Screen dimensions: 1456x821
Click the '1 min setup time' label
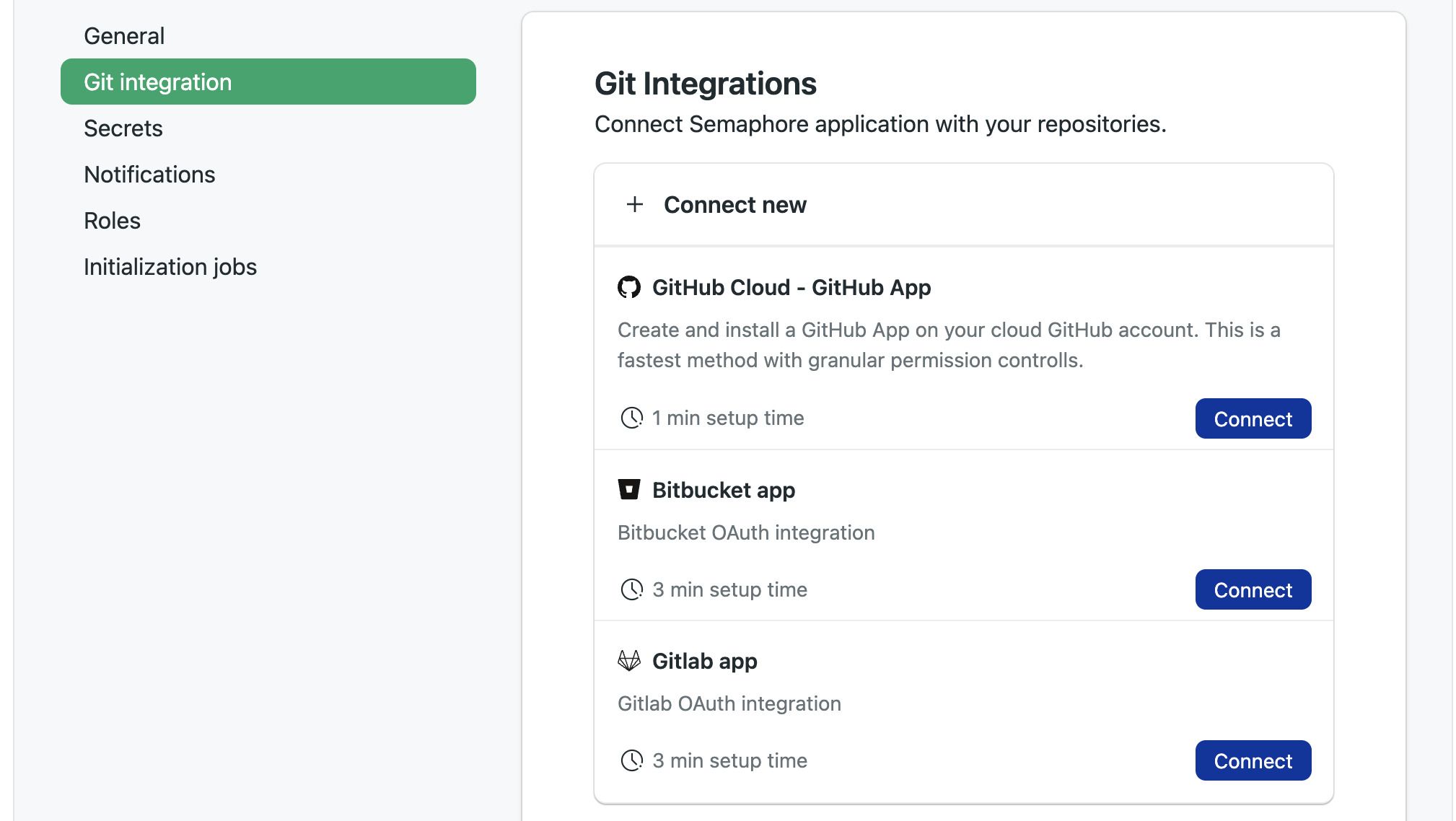(728, 418)
